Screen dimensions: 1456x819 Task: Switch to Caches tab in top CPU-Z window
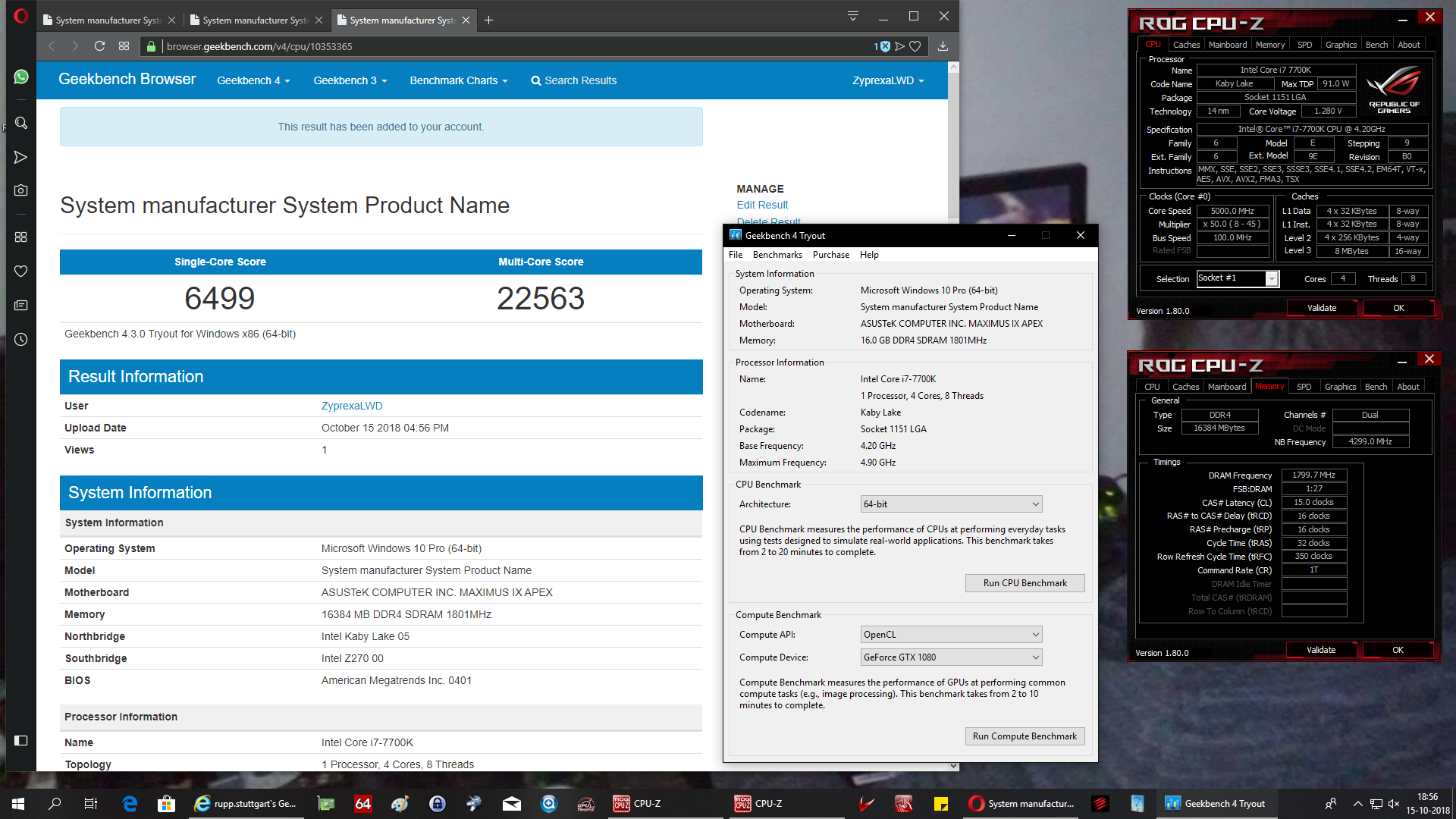tap(1186, 45)
